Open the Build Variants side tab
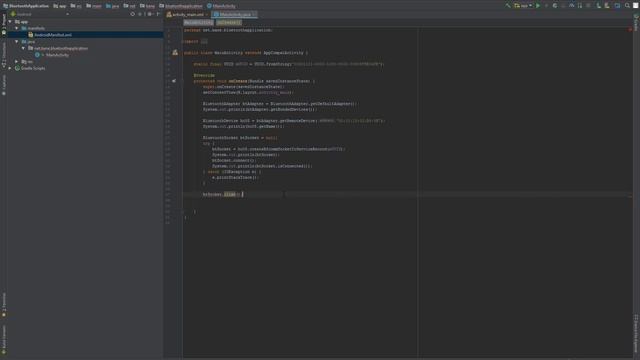The width and height of the screenshot is (640, 360). [4, 340]
